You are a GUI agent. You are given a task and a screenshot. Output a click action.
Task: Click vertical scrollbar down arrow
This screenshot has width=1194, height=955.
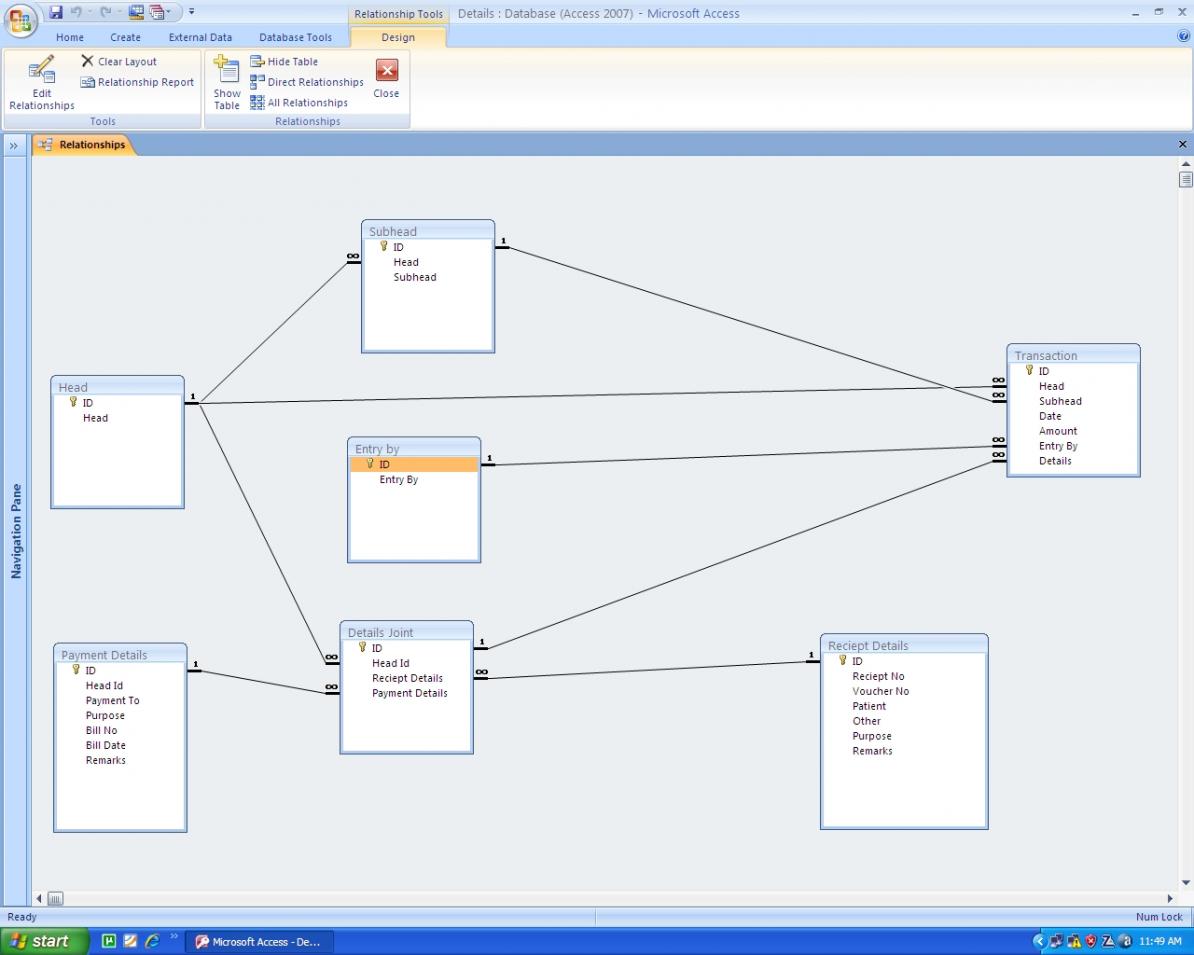click(1185, 883)
